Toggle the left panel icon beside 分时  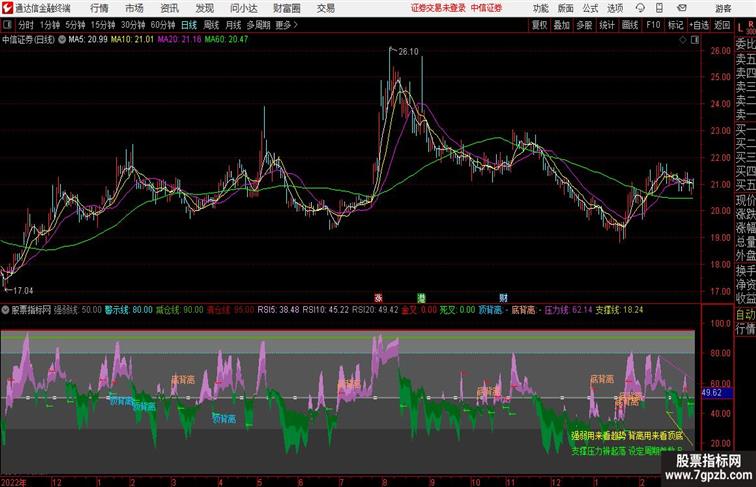coord(7,25)
